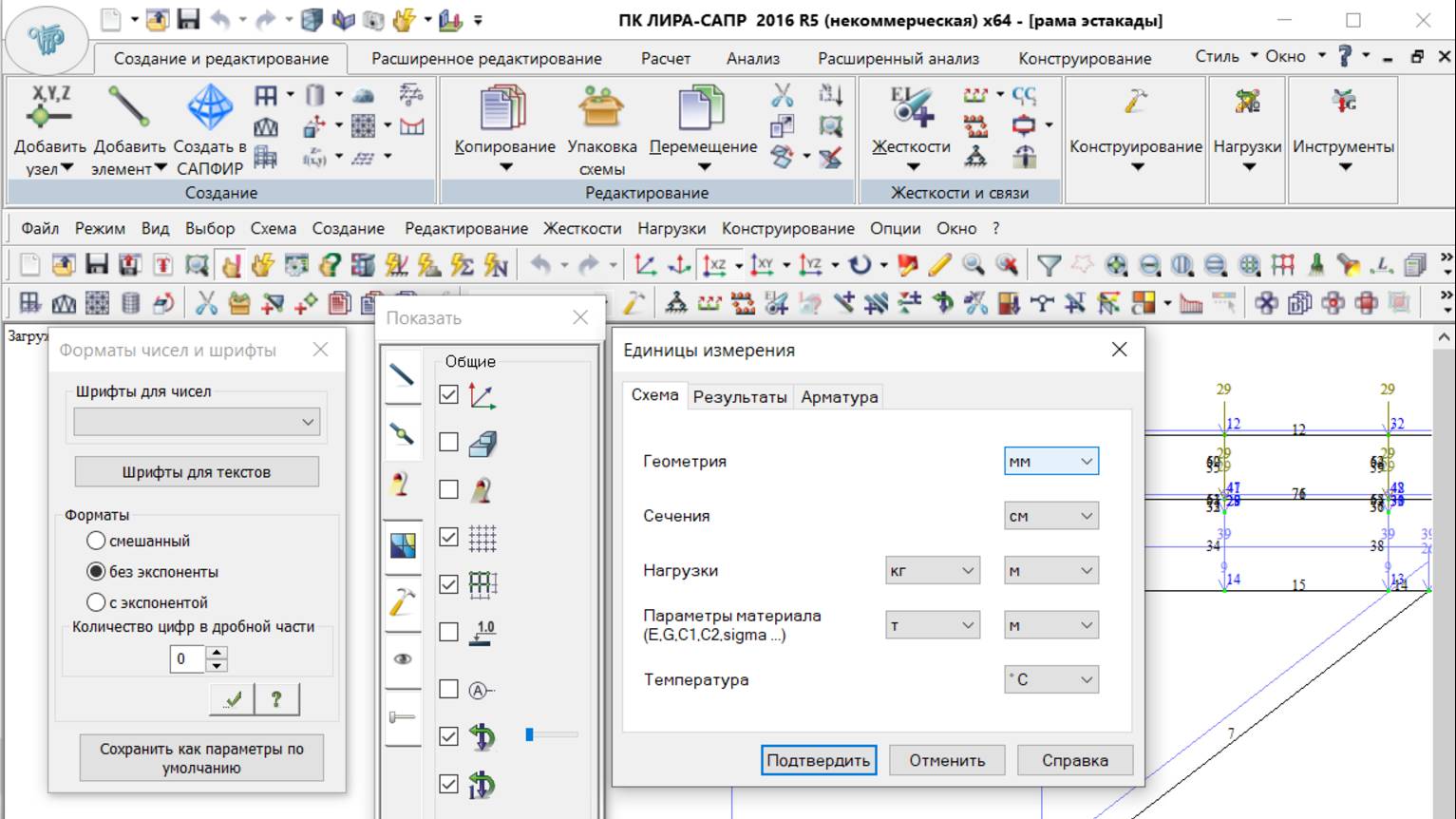Click the Справка button
Image resolution: width=1456 pixels, height=819 pixels.
(1075, 760)
